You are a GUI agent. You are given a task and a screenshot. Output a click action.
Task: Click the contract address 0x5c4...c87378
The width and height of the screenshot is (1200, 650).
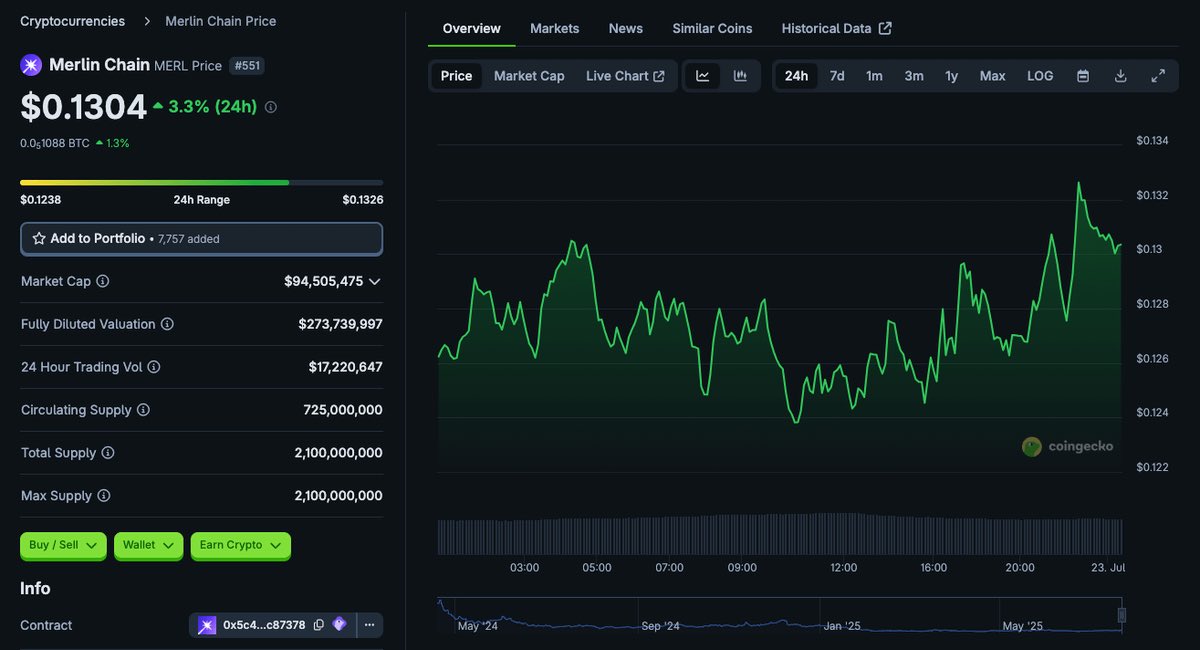click(265, 625)
